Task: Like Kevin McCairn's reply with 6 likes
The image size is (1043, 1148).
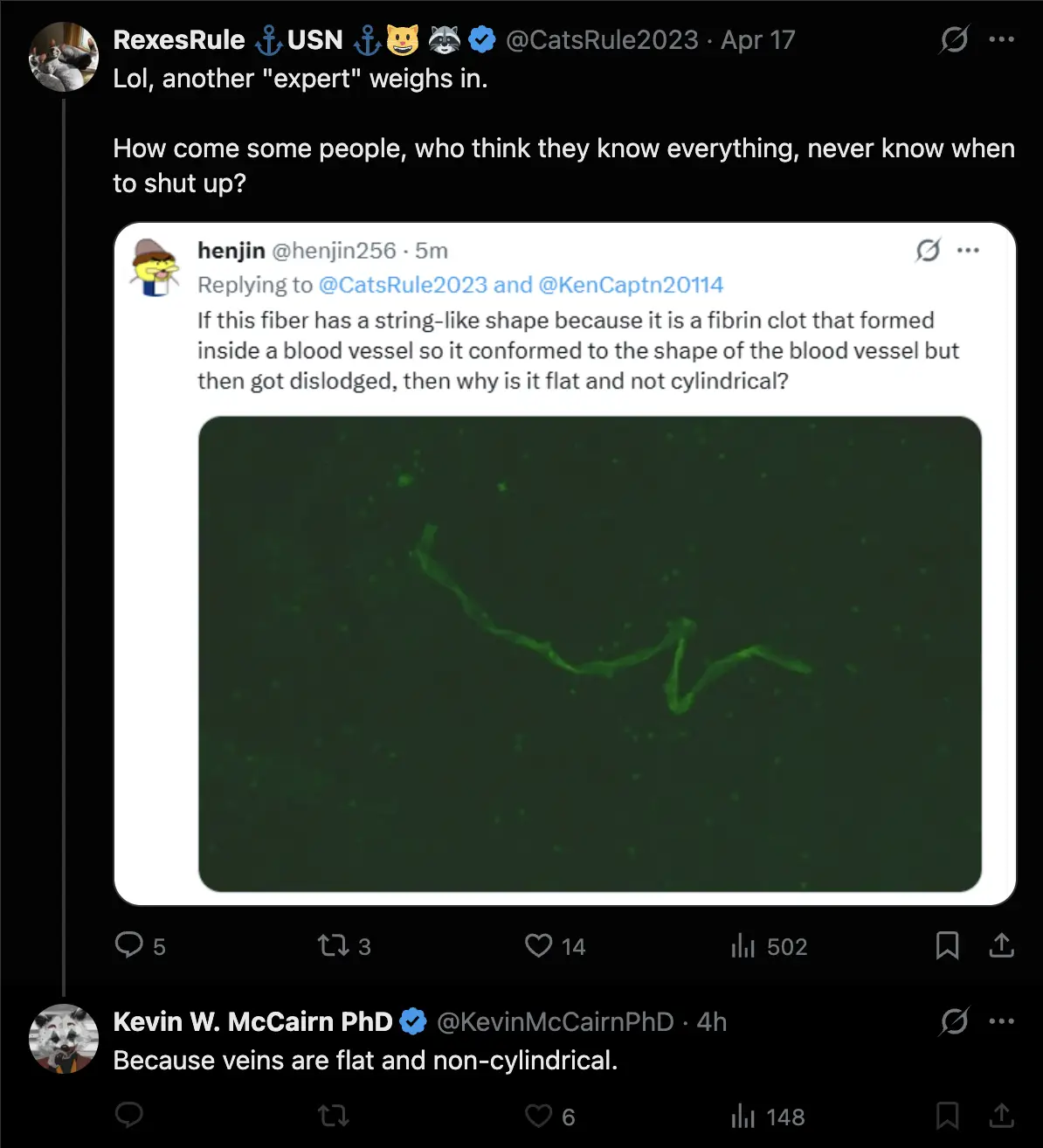Action: tap(538, 1116)
